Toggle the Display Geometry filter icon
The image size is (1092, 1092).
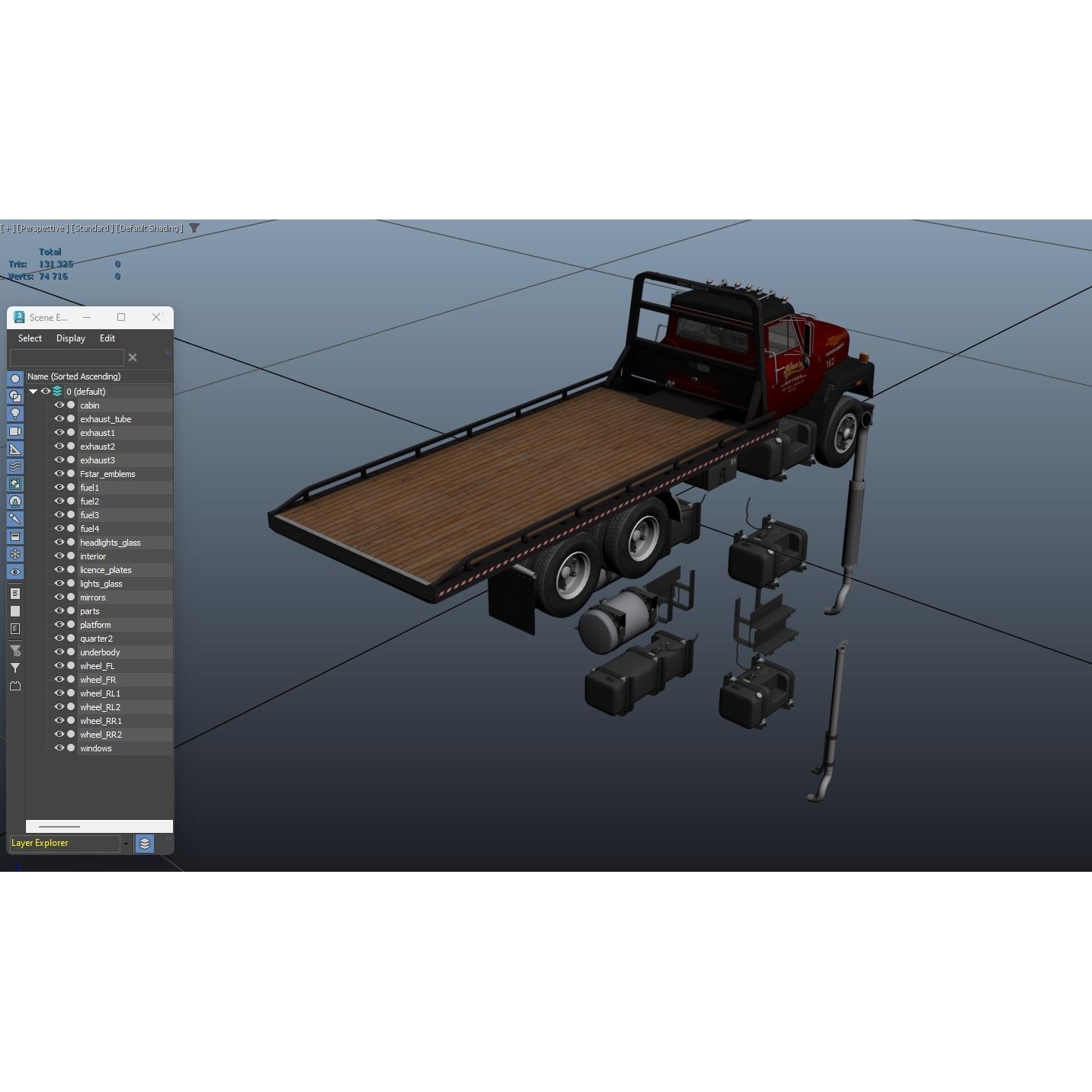(x=15, y=377)
